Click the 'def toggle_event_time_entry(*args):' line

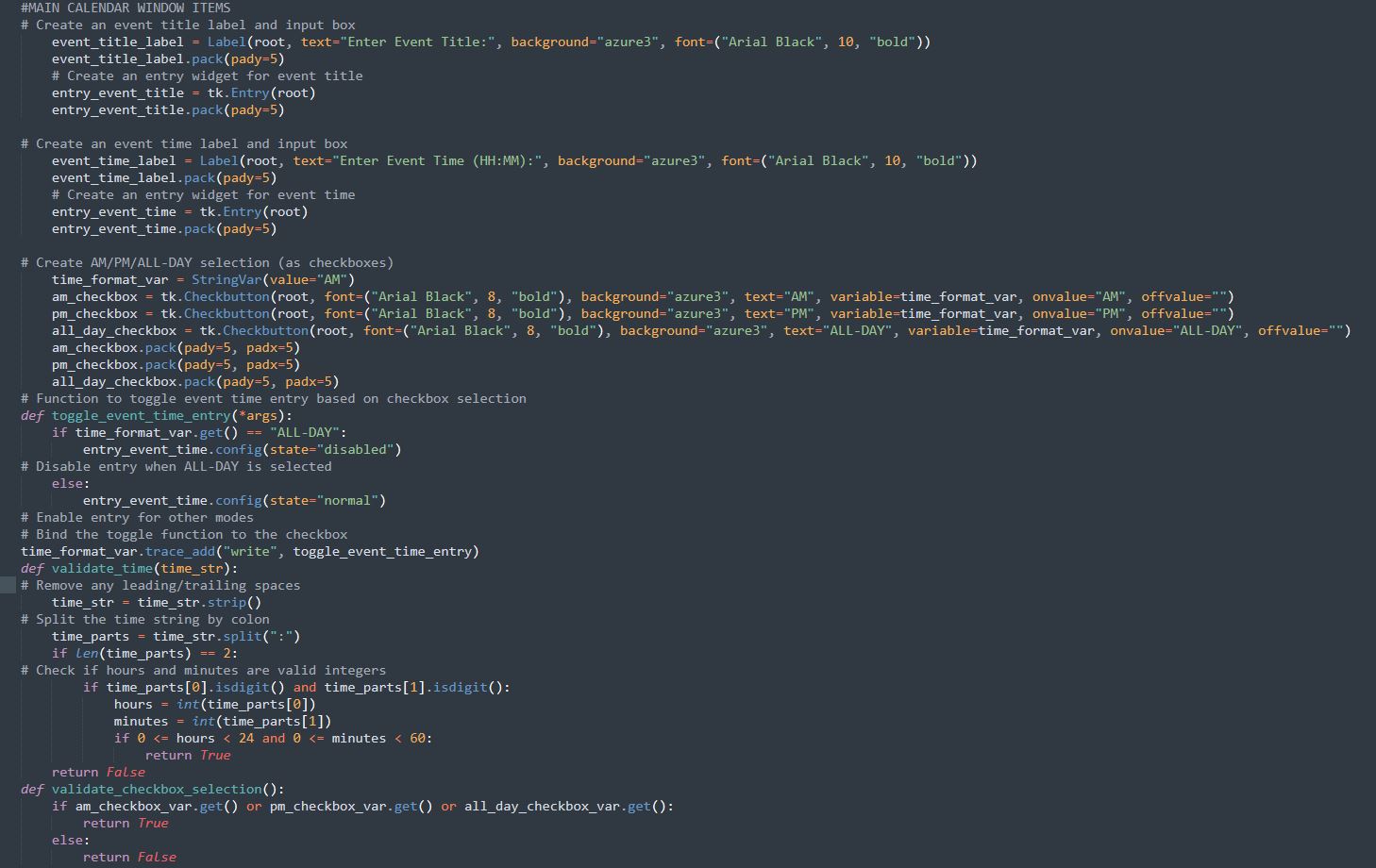[x=157, y=415]
